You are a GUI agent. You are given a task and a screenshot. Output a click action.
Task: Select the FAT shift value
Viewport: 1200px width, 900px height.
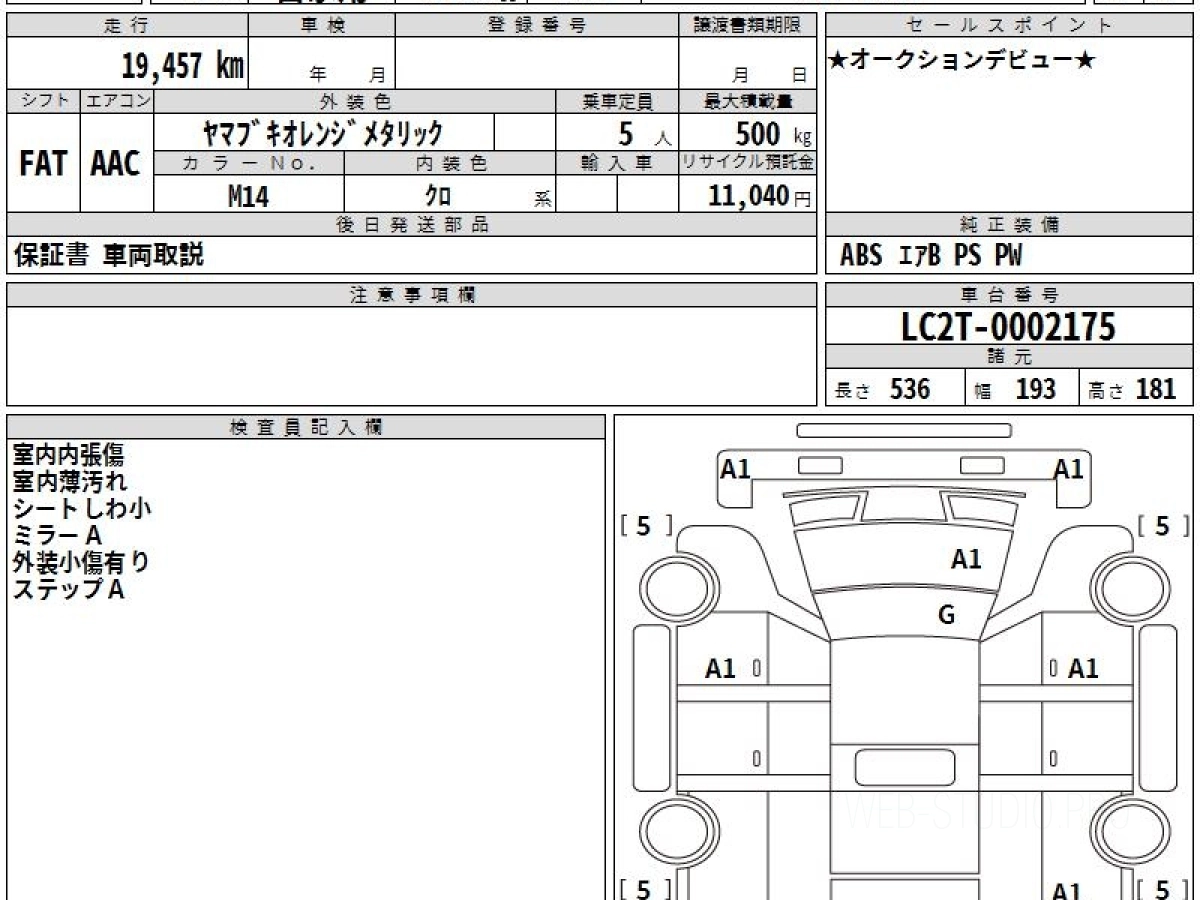click(x=43, y=163)
